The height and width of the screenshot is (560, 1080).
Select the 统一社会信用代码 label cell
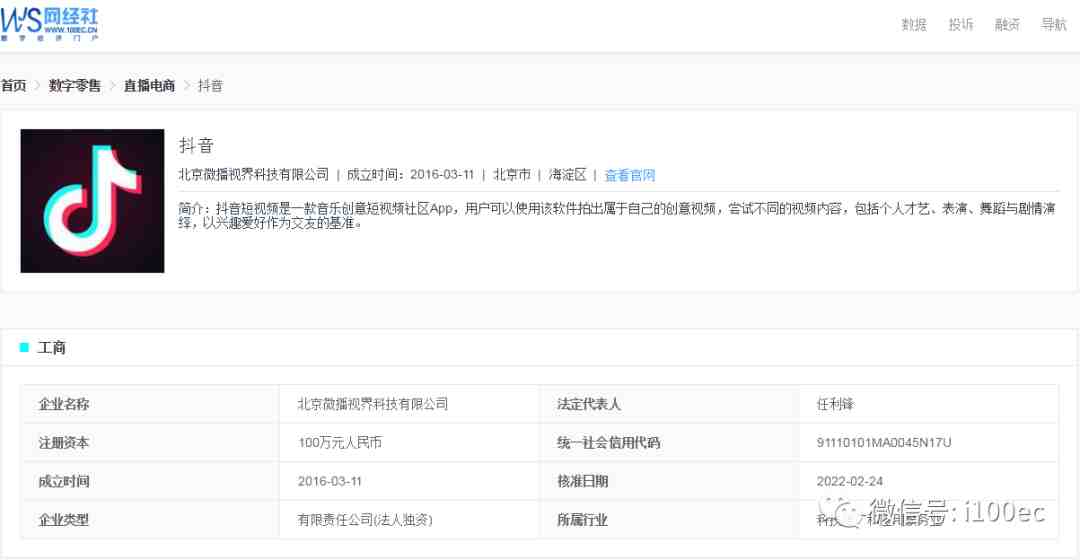[669, 443]
